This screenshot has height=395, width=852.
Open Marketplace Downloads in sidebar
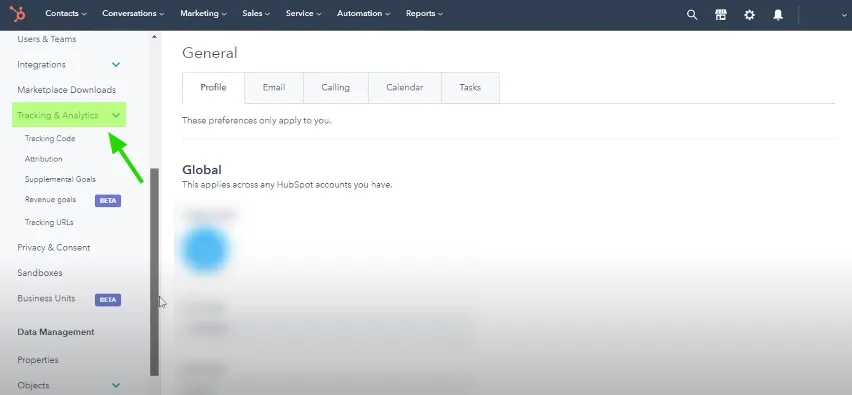coord(66,90)
